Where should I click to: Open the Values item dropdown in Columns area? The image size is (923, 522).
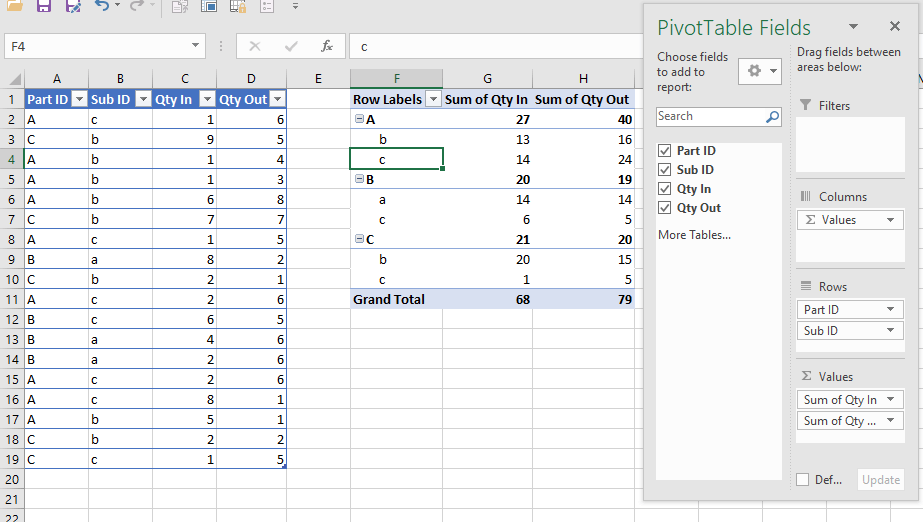tap(891, 220)
